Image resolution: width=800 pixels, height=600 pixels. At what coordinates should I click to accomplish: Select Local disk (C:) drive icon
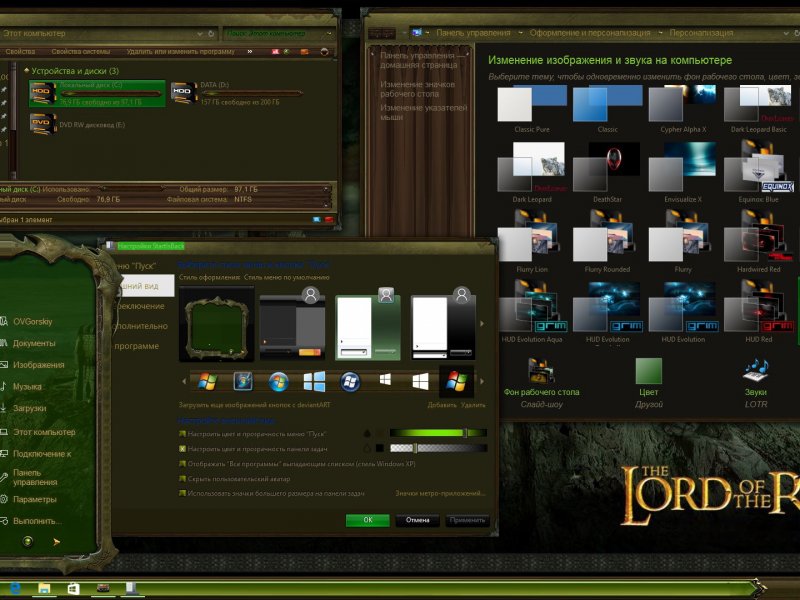pyautogui.click(x=43, y=93)
